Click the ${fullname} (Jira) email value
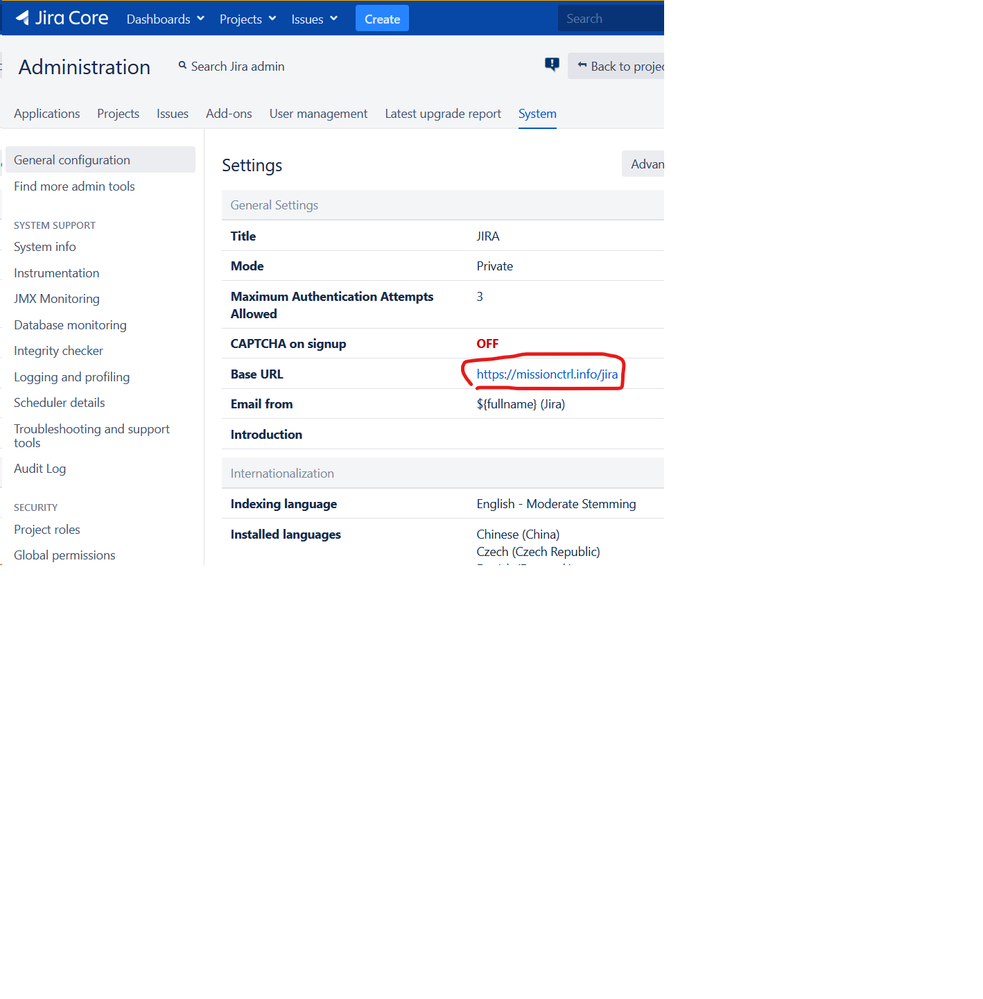This screenshot has width=983, height=999. (x=520, y=404)
